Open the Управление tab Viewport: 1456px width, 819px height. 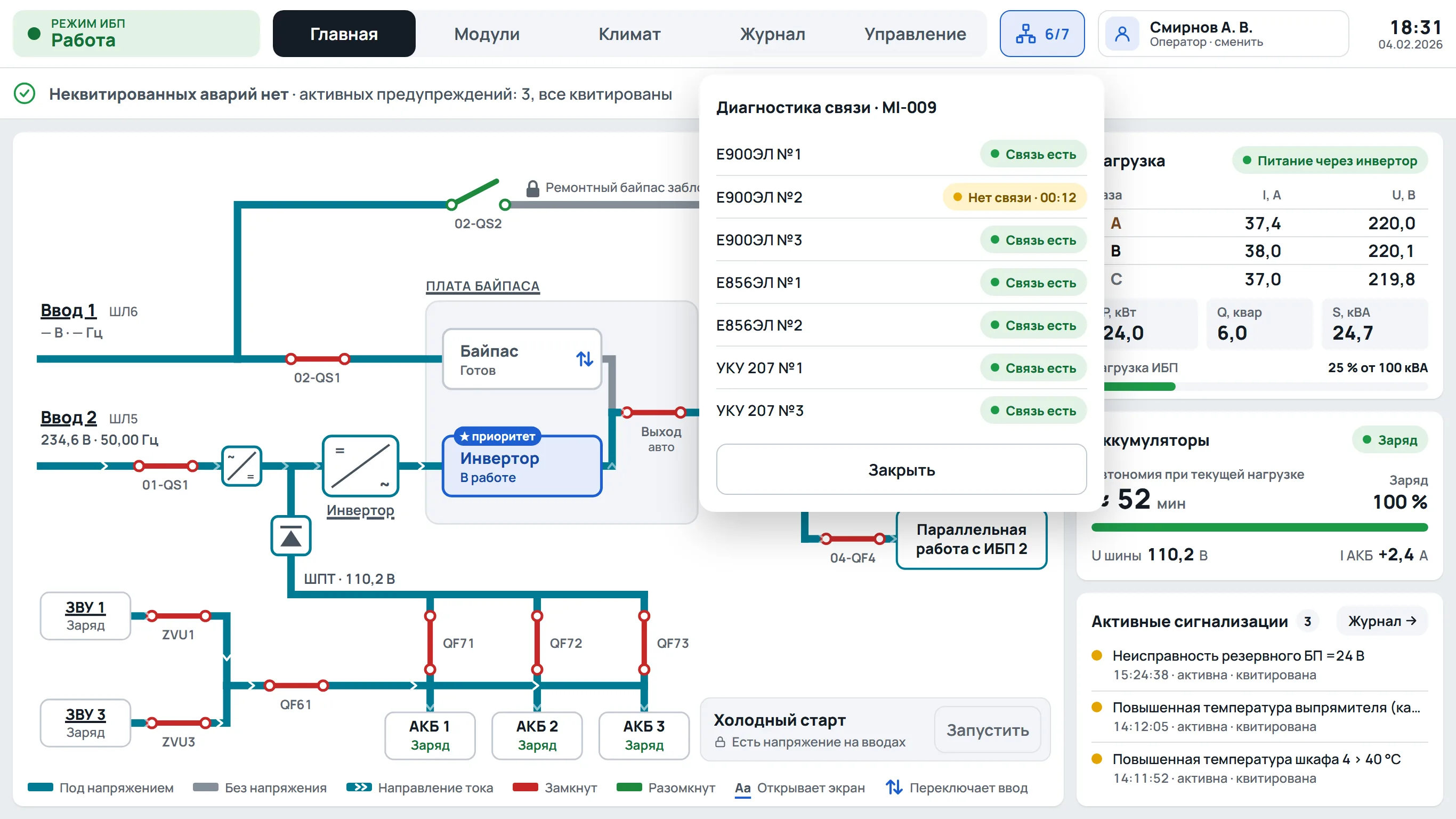tap(915, 34)
